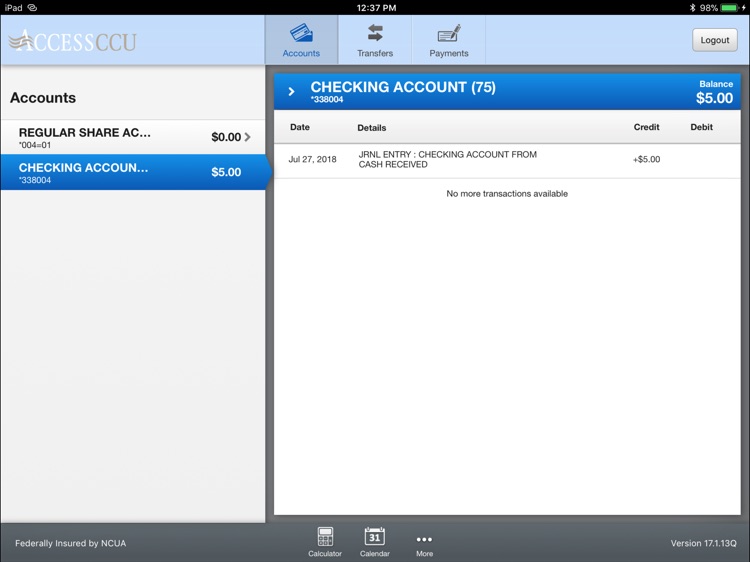
Task: Open the Accounts tab
Action: [x=301, y=40]
